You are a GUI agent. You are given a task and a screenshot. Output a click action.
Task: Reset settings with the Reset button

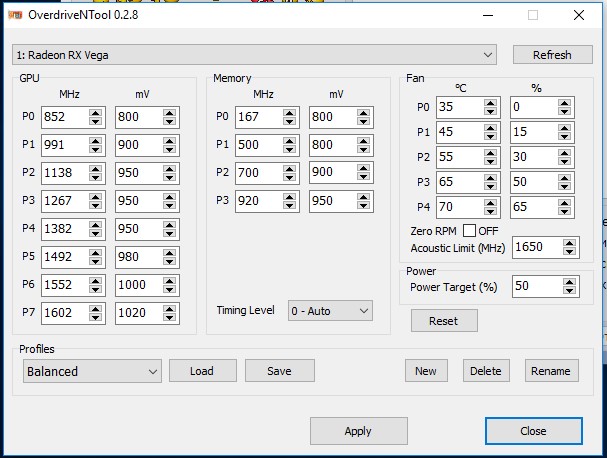click(444, 321)
